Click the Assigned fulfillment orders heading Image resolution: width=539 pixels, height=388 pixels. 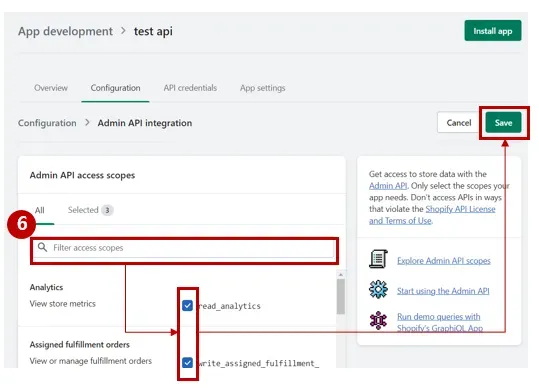click(79, 345)
